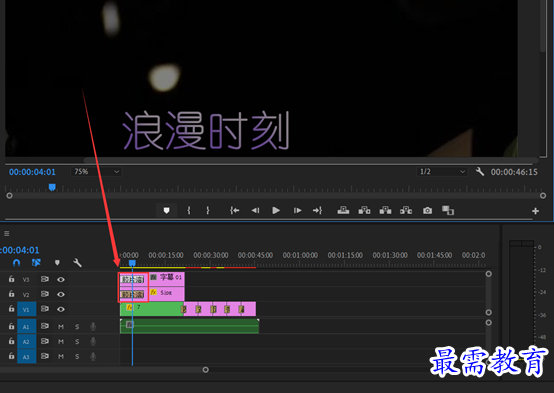Open the timeline panel hamburger menu
Image resolution: width=554 pixels, height=393 pixels.
pos(7,234)
